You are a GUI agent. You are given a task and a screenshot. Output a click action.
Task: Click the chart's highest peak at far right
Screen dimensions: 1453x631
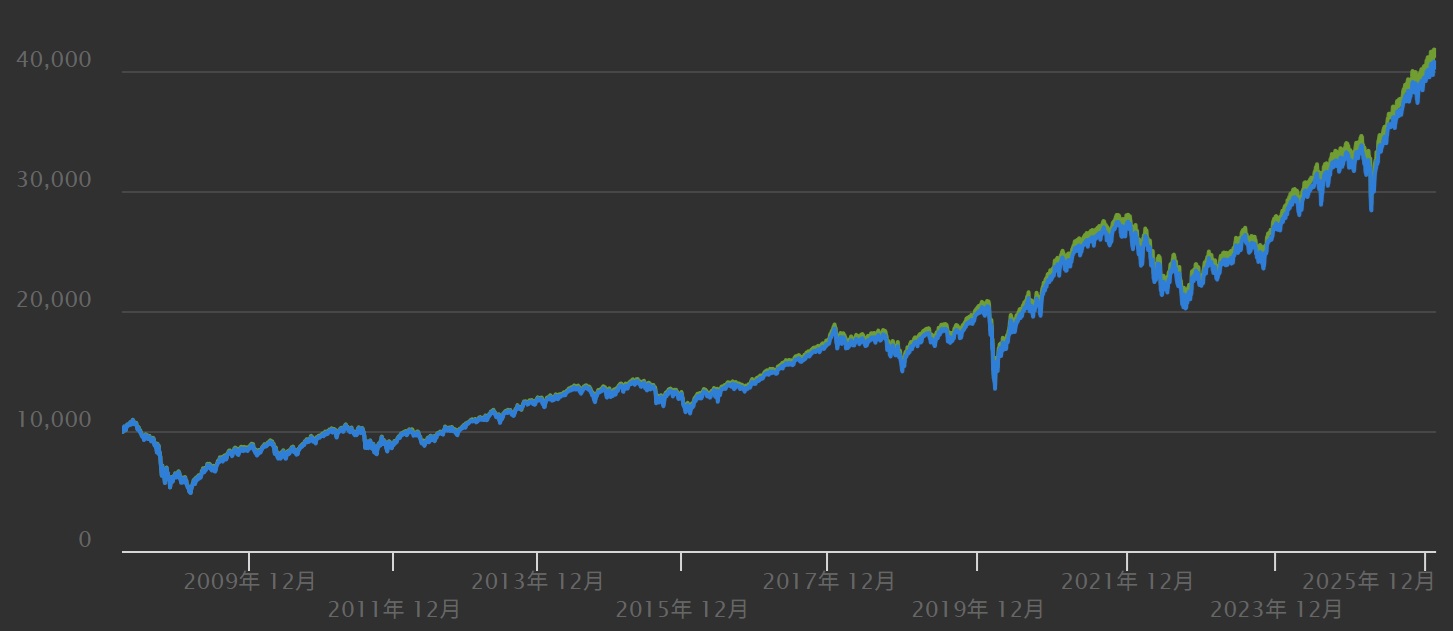[1433, 52]
